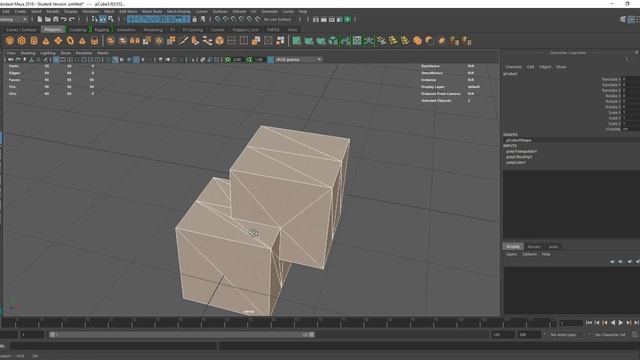This screenshot has height=360, width=640.
Task: Select polyCBoolOp1 input node
Action: (519, 157)
